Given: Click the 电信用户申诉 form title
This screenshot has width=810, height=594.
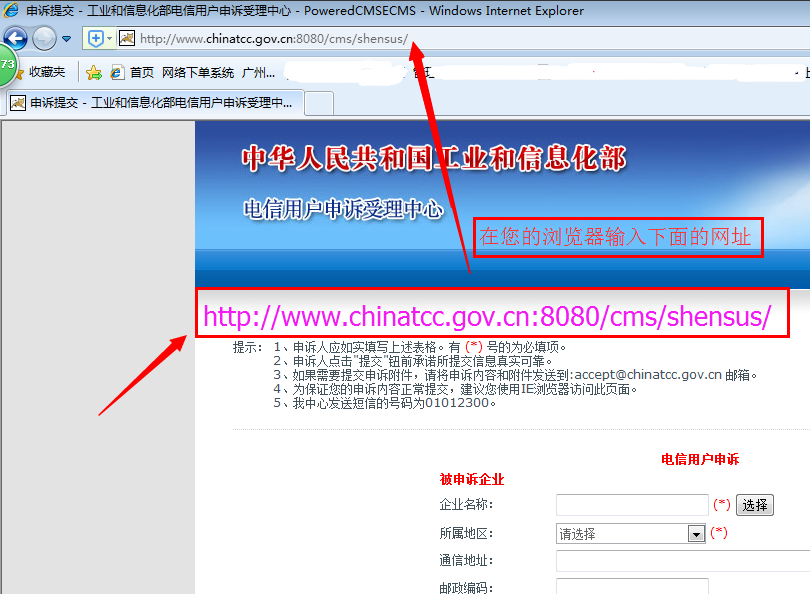Looking at the screenshot, I should click(x=700, y=459).
